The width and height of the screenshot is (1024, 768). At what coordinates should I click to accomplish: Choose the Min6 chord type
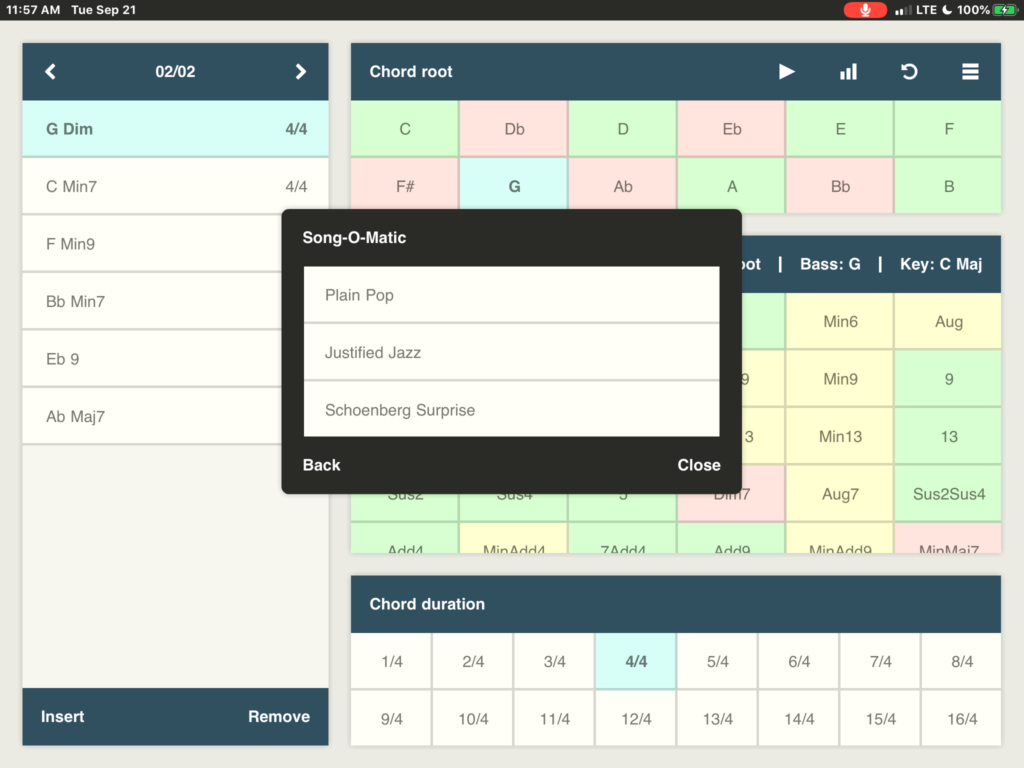pyautogui.click(x=839, y=322)
